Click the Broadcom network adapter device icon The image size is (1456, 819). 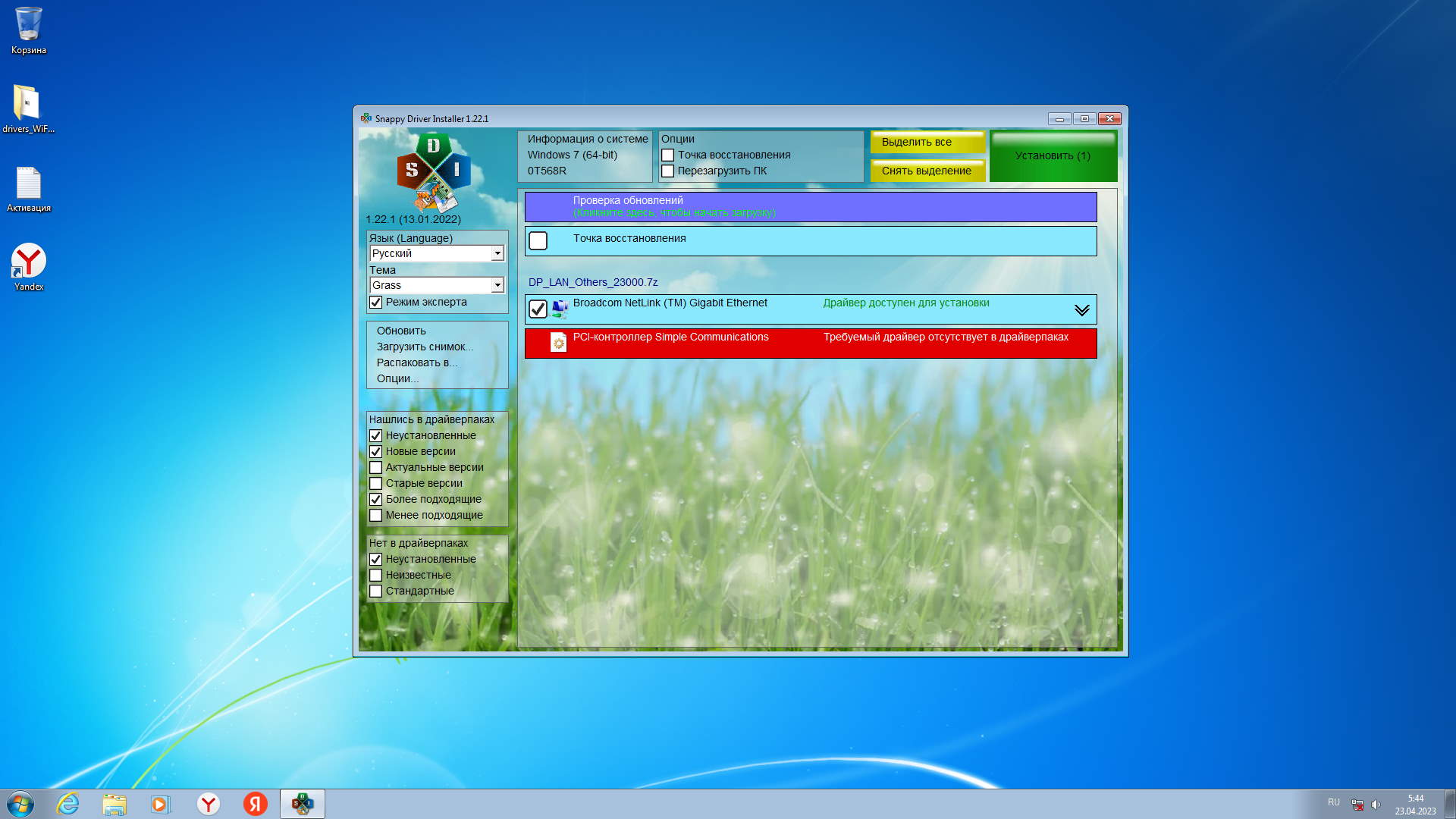[560, 309]
